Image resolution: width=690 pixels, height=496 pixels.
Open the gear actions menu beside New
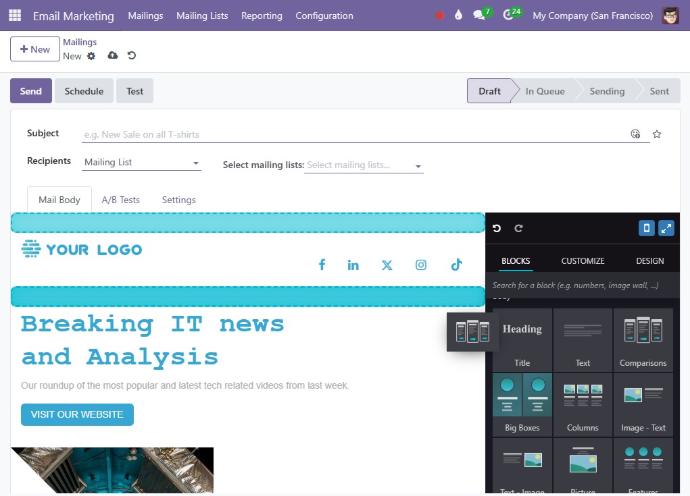(x=92, y=56)
